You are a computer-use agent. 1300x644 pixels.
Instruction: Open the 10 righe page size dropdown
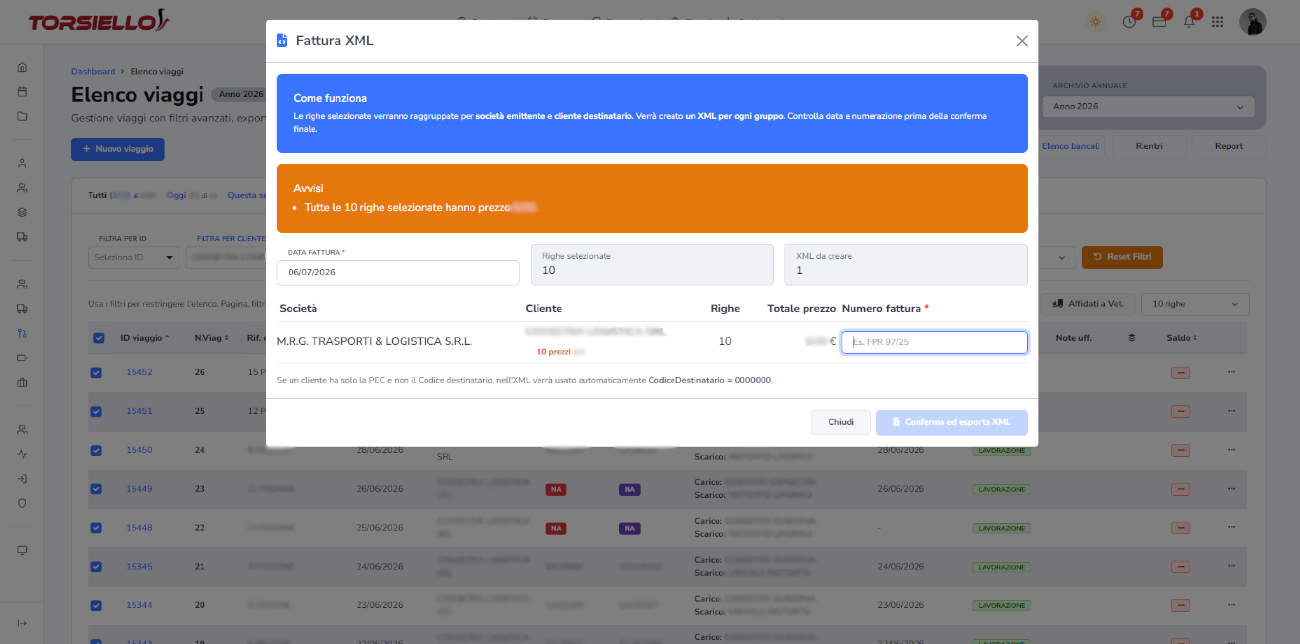click(x=1196, y=304)
